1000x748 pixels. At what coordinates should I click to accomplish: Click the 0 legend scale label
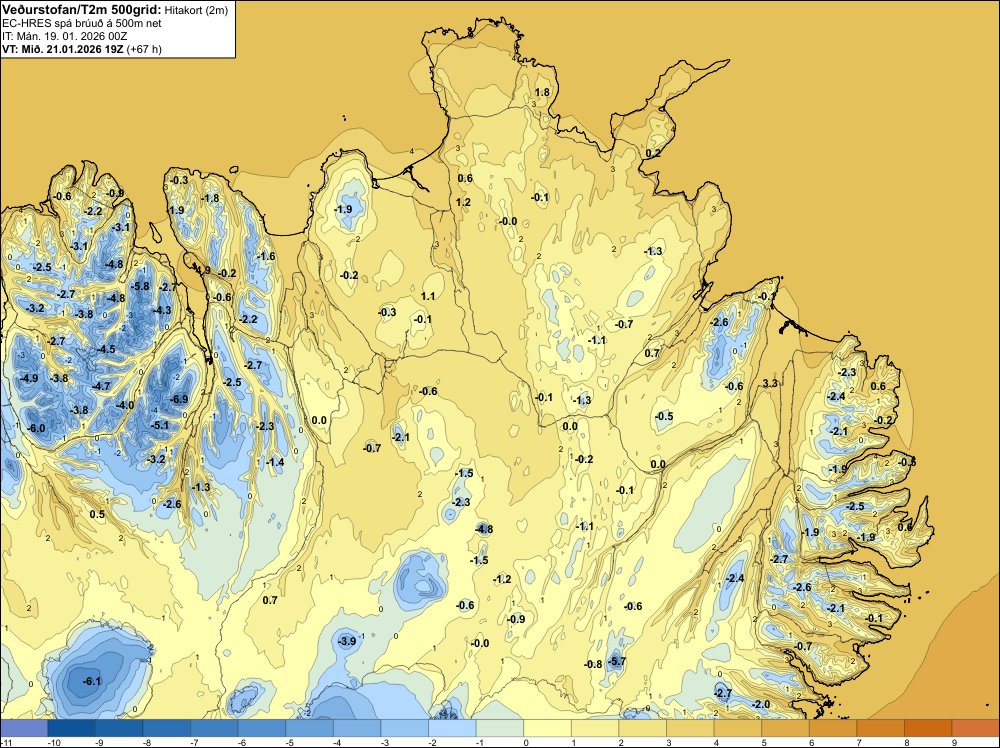(x=526, y=742)
